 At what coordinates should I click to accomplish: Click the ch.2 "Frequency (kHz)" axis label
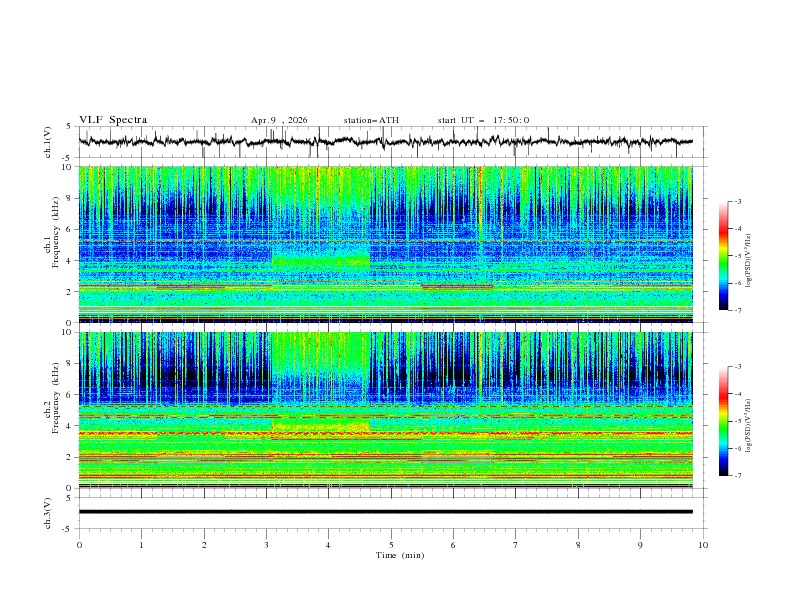tap(56, 398)
